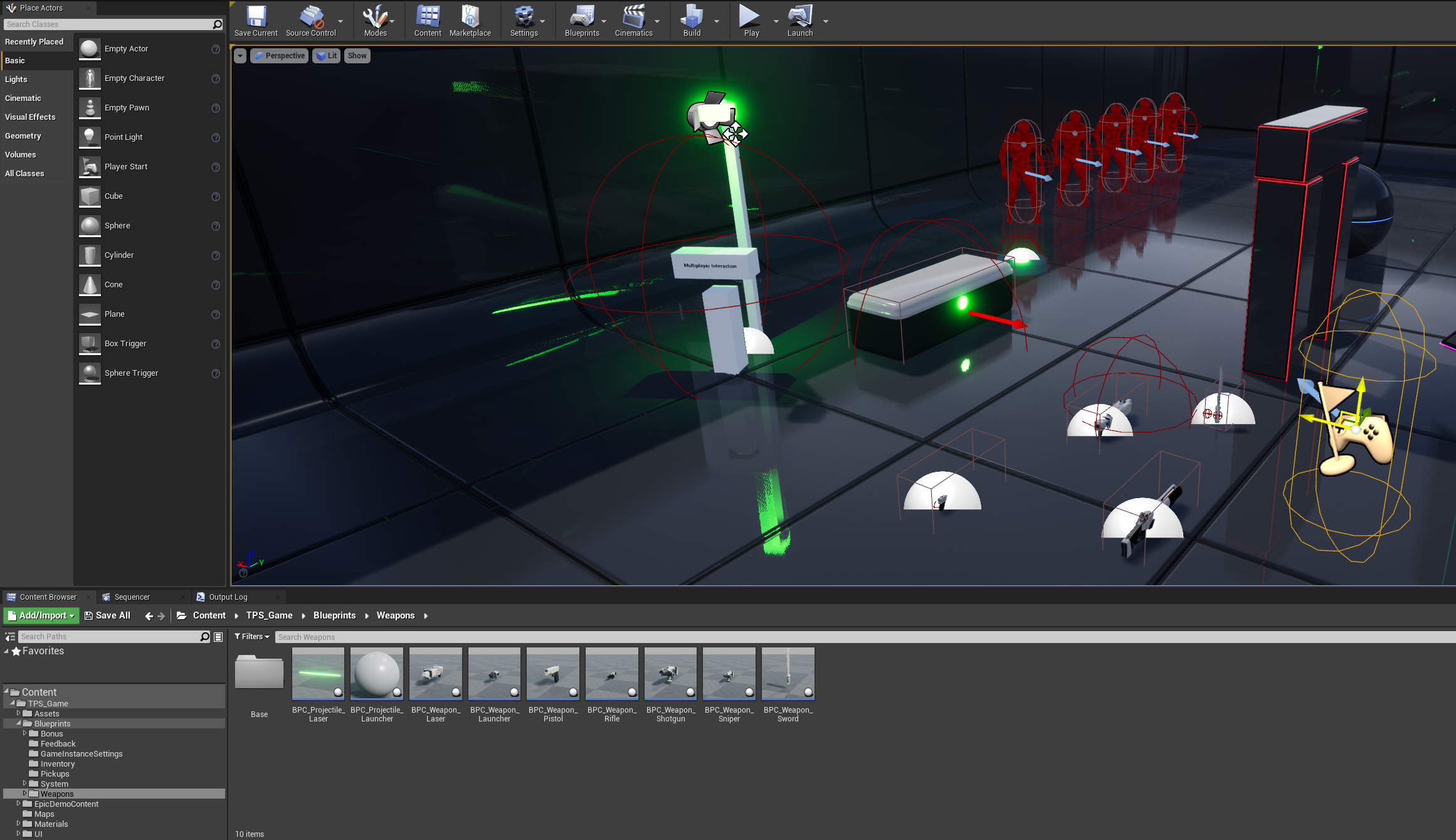
Task: Open the Cinematics toolbar icon
Action: [633, 18]
